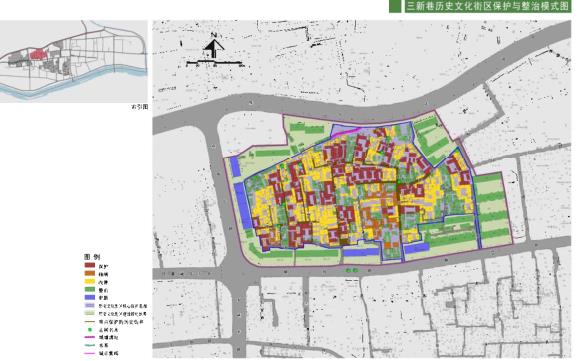578x361 pixels.
Task: Click the red 保护 legend swatch
Action: click(90, 265)
